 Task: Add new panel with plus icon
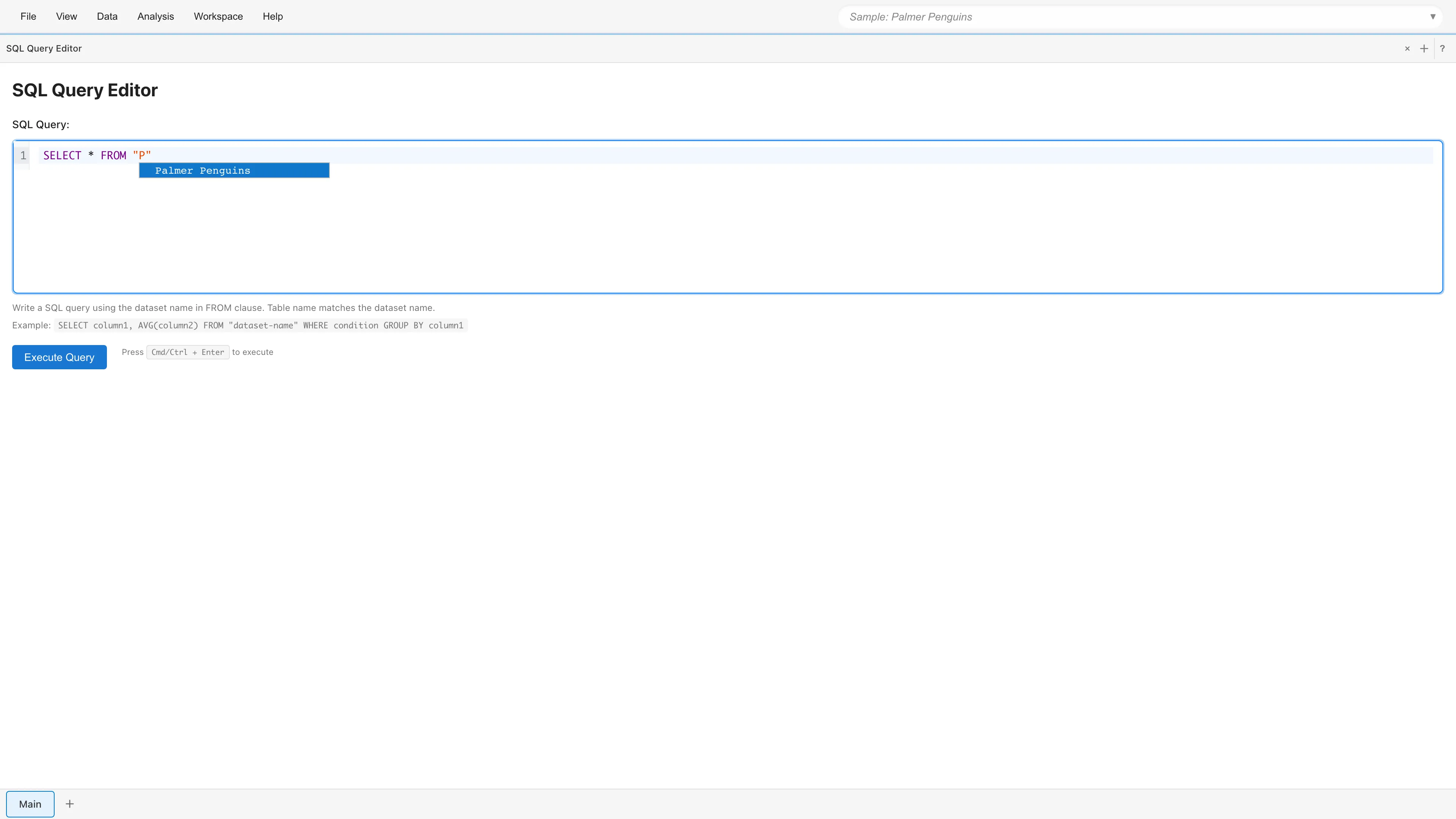click(x=1425, y=49)
